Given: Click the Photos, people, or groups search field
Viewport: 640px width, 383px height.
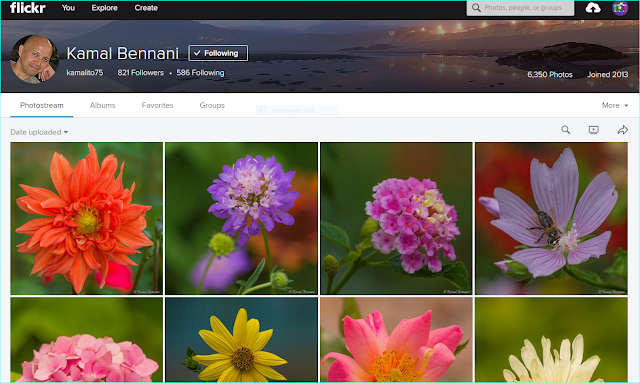Looking at the screenshot, I should click(520, 8).
